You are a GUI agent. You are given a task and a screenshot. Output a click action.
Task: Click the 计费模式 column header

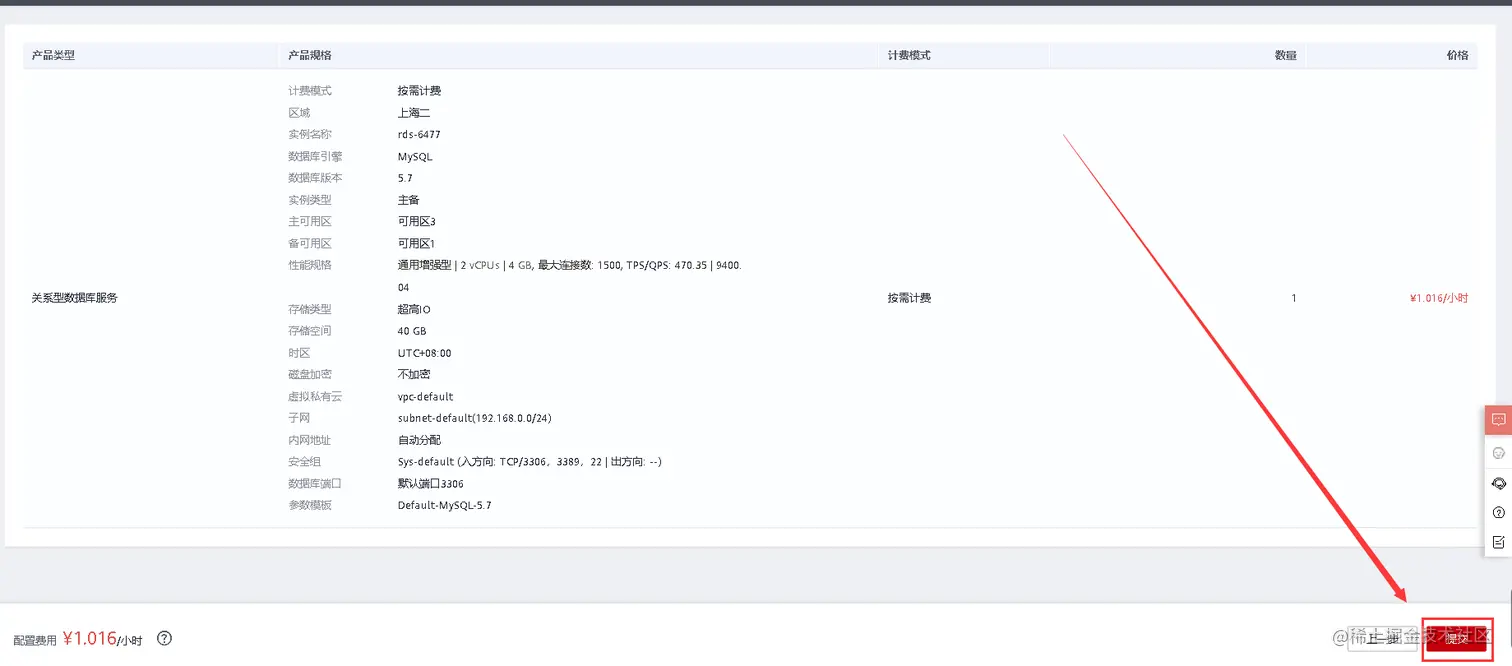(909, 55)
